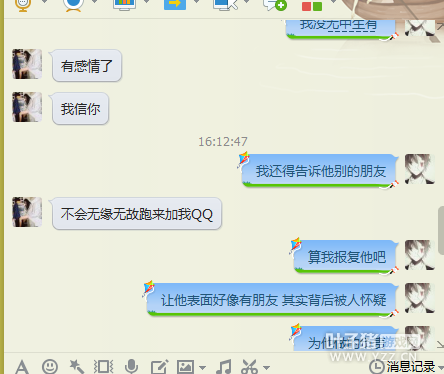Expand the image icon dropdown arrow
Image resolution: width=444 pixels, height=374 pixels.
point(202,368)
